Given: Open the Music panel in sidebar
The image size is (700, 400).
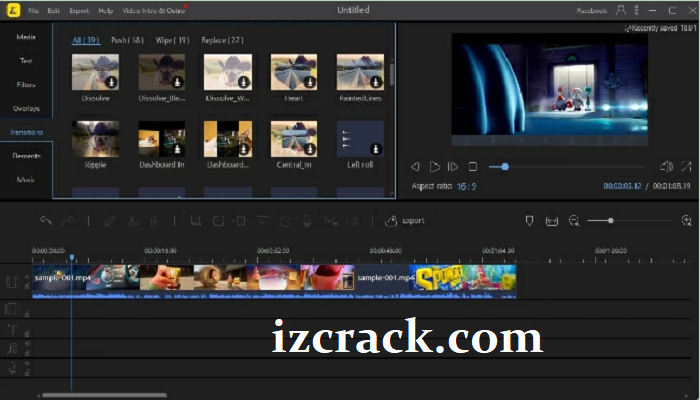Looking at the screenshot, I should (x=26, y=180).
